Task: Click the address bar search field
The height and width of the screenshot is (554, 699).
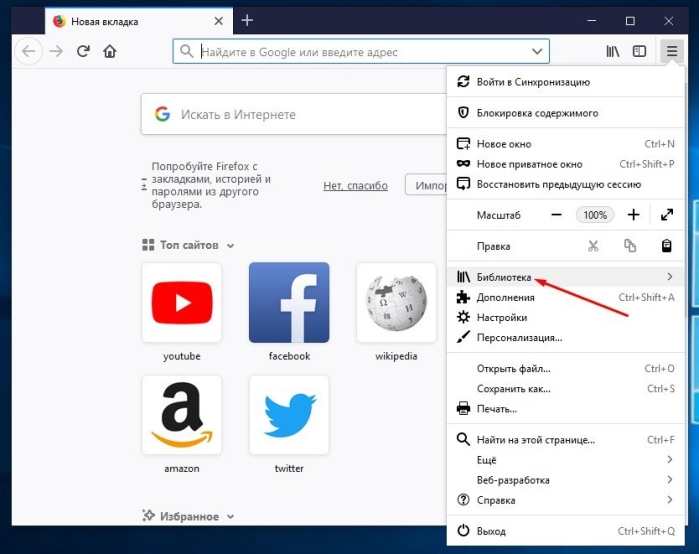Action: click(361, 52)
